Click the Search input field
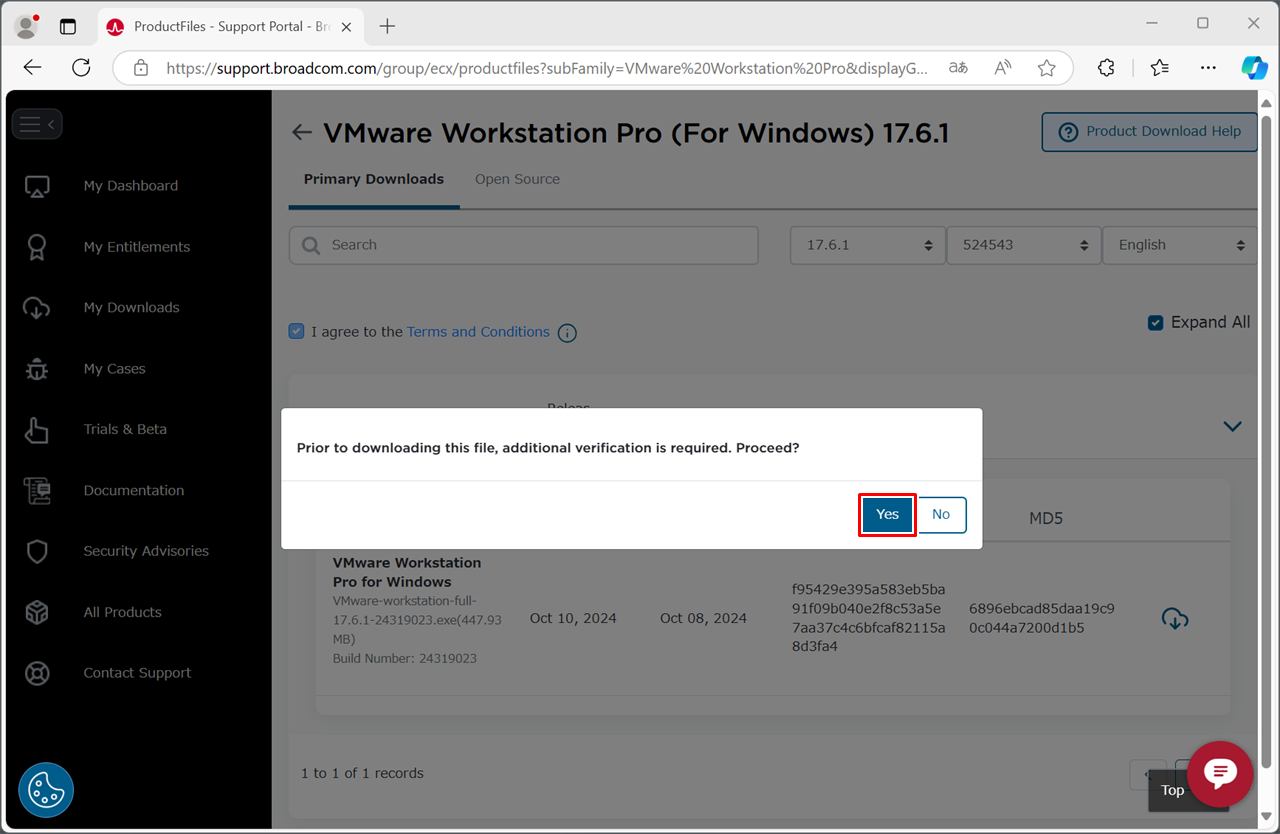The image size is (1280, 834). tap(523, 245)
